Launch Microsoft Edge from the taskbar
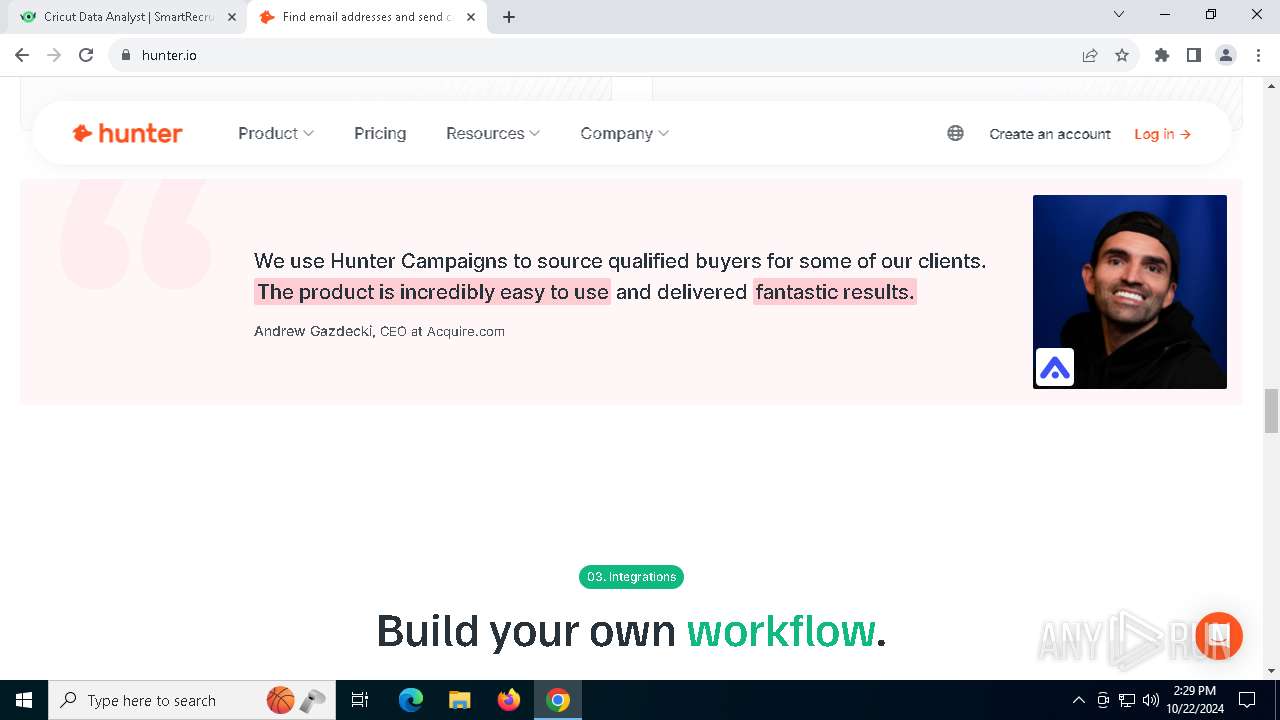This screenshot has height=720, width=1280. click(x=411, y=700)
